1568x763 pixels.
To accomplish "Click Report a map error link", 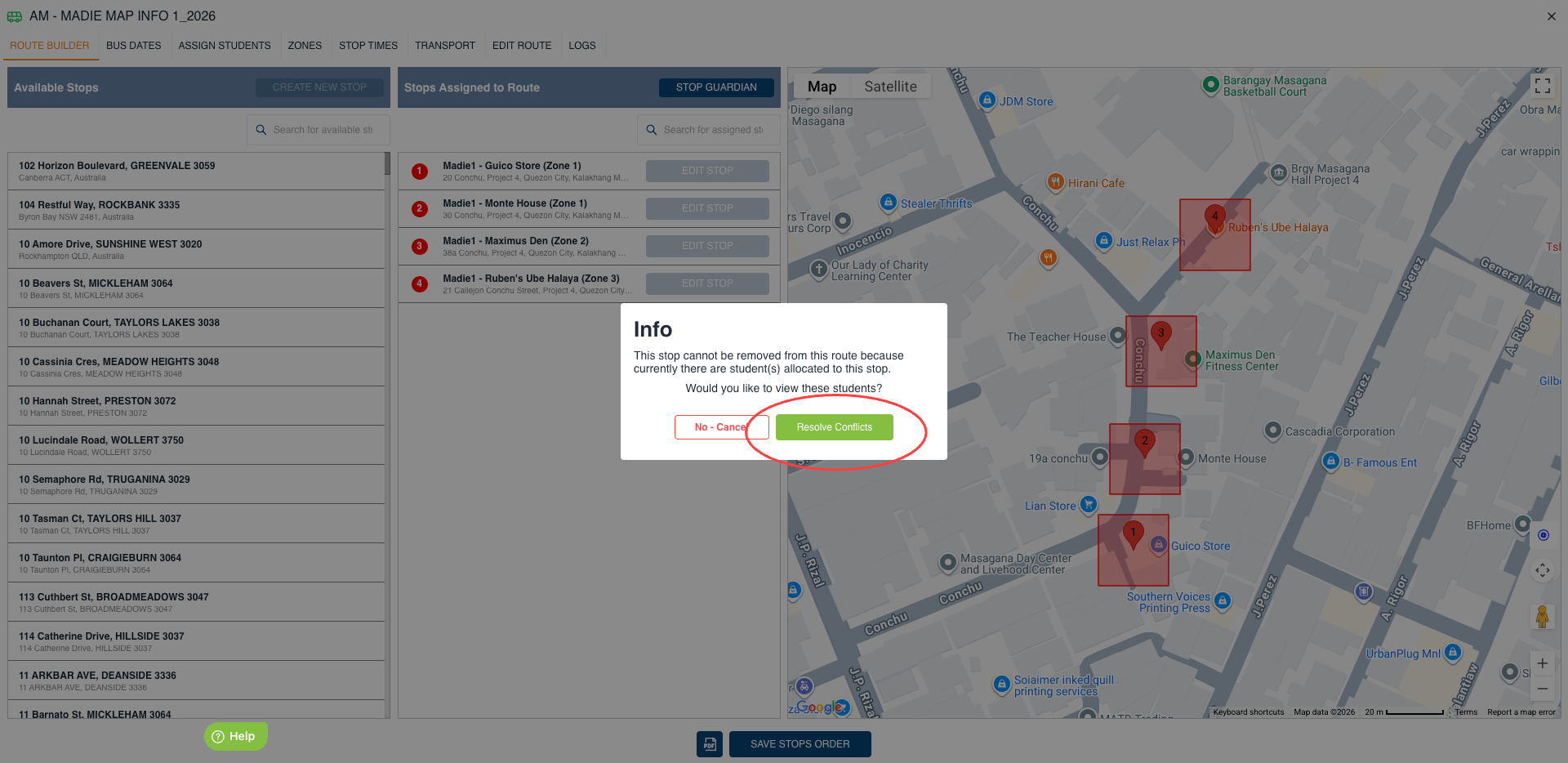I will click(1521, 712).
